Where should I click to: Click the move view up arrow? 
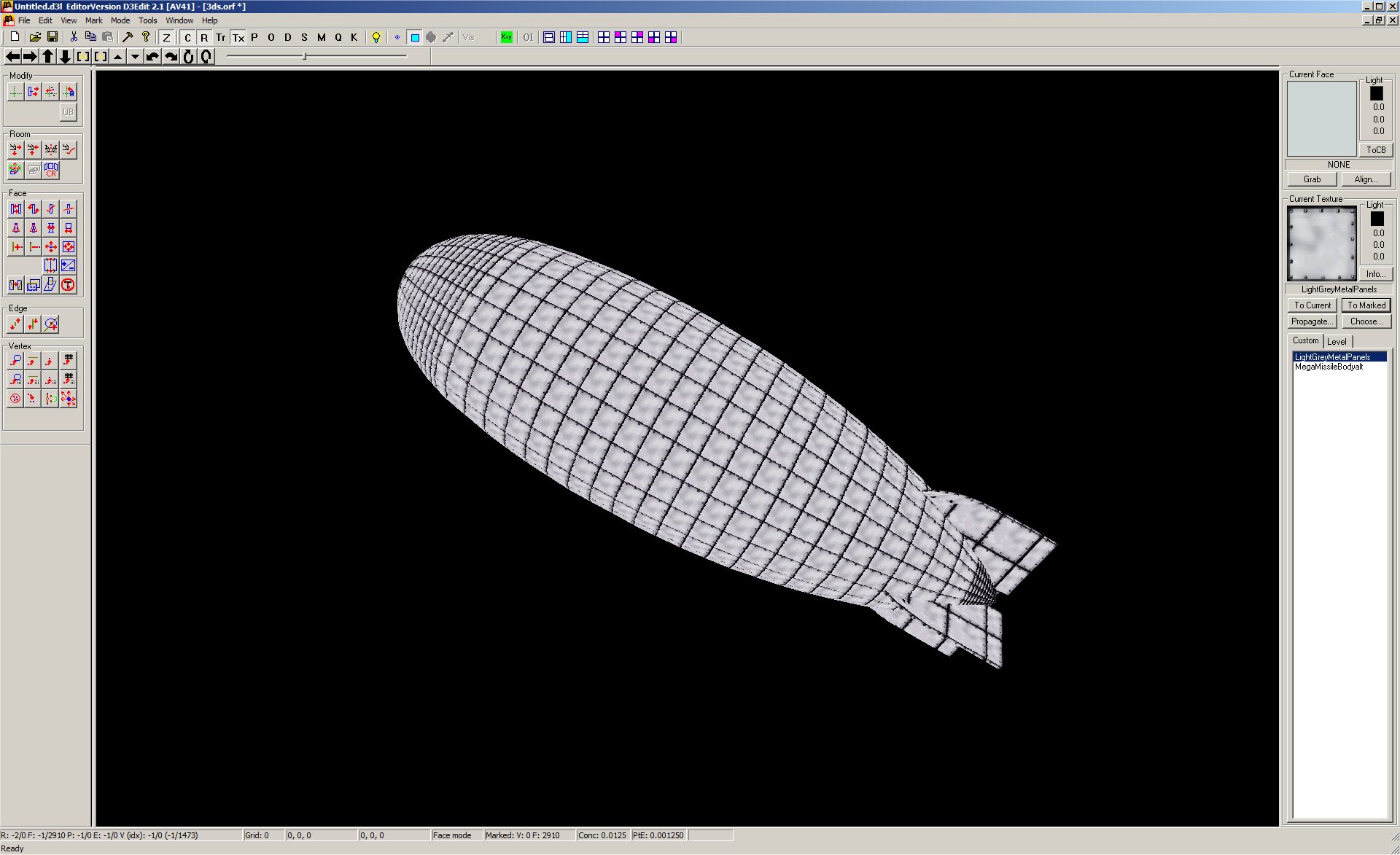[47, 56]
